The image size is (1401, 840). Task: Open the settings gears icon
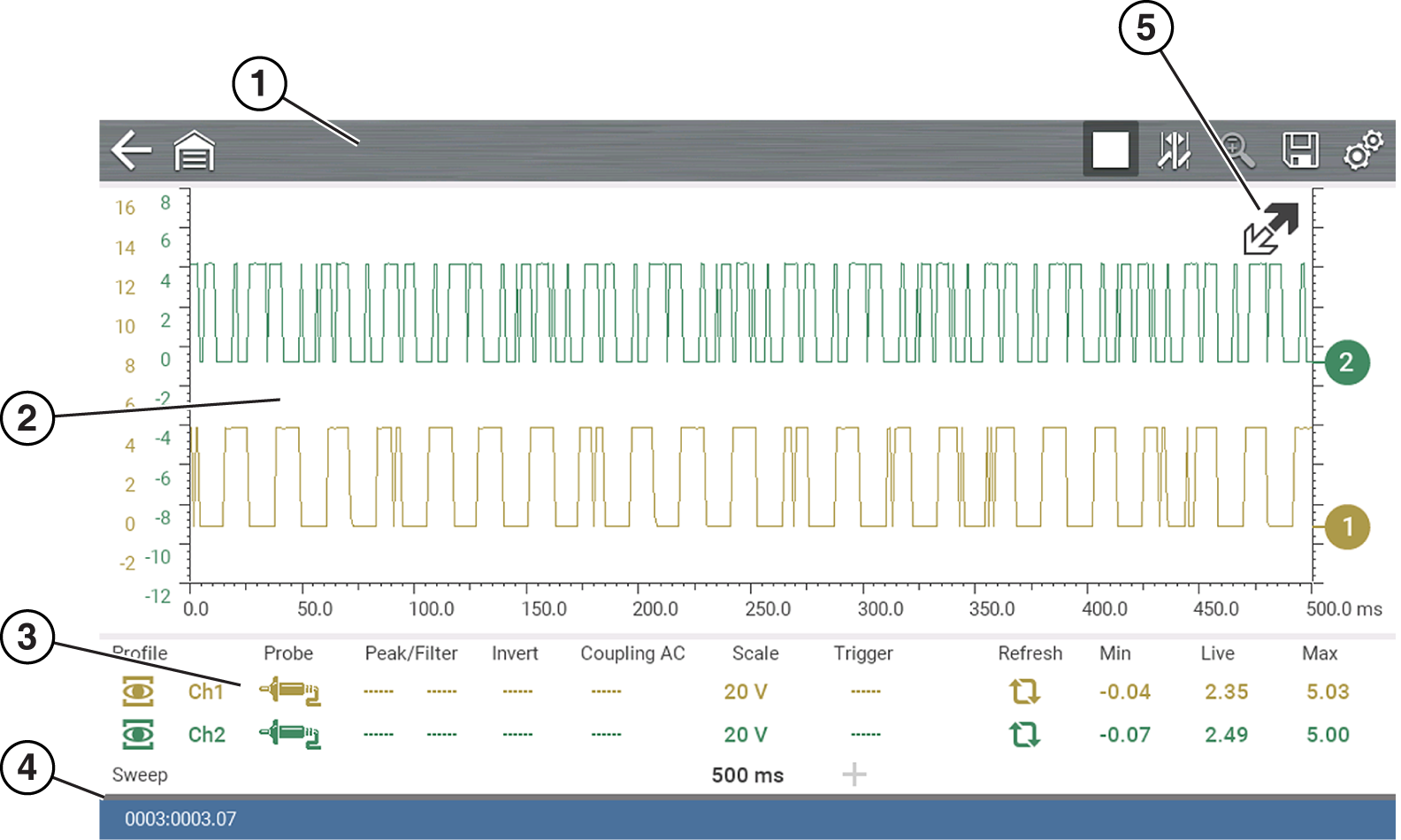[x=1363, y=150]
